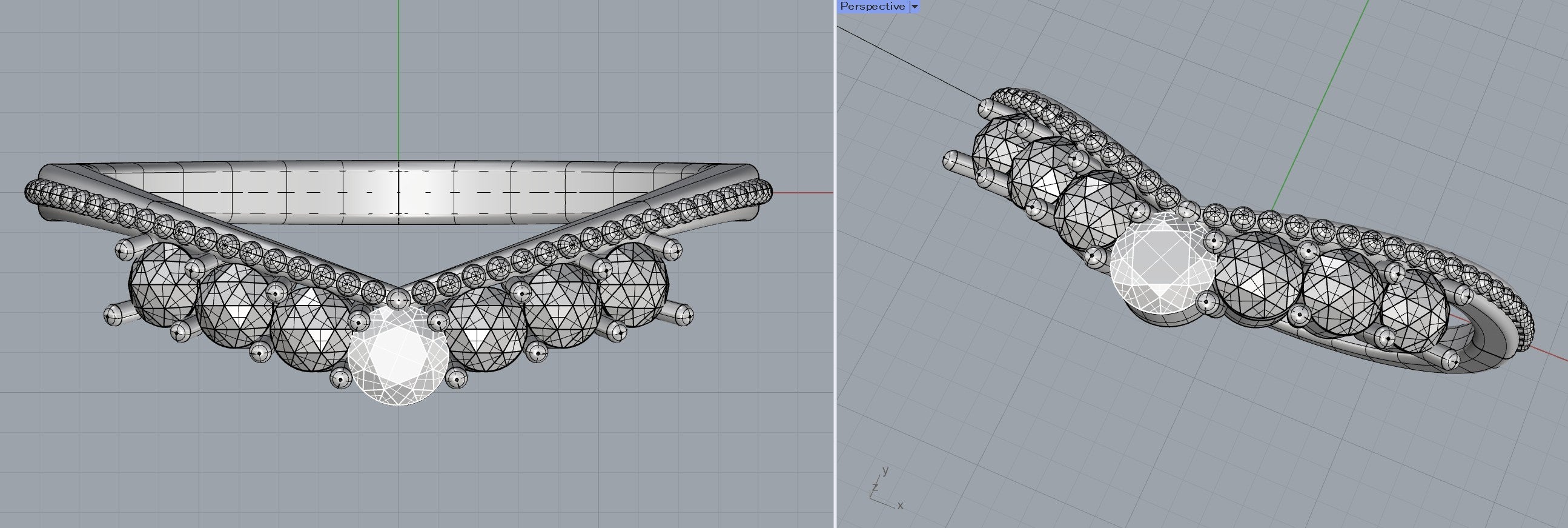Click the Perspective viewport title label
The height and width of the screenshot is (528, 1568).
(x=872, y=6)
